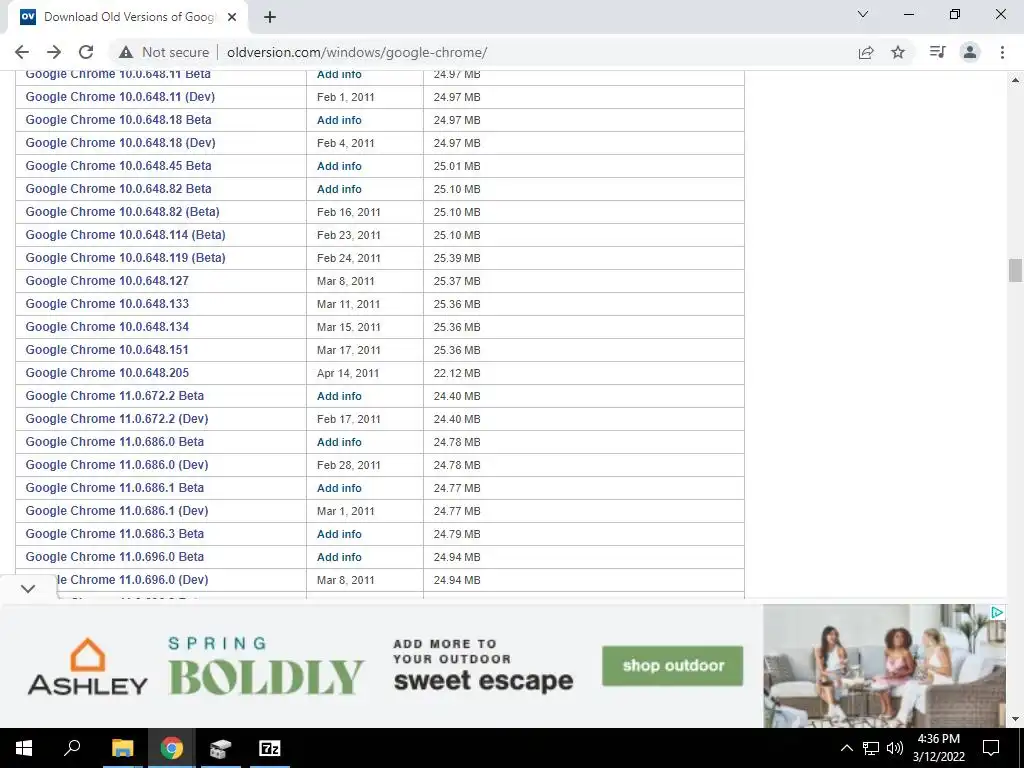This screenshot has width=1024, height=768.
Task: Open File Explorer from taskbar
Action: coord(122,748)
